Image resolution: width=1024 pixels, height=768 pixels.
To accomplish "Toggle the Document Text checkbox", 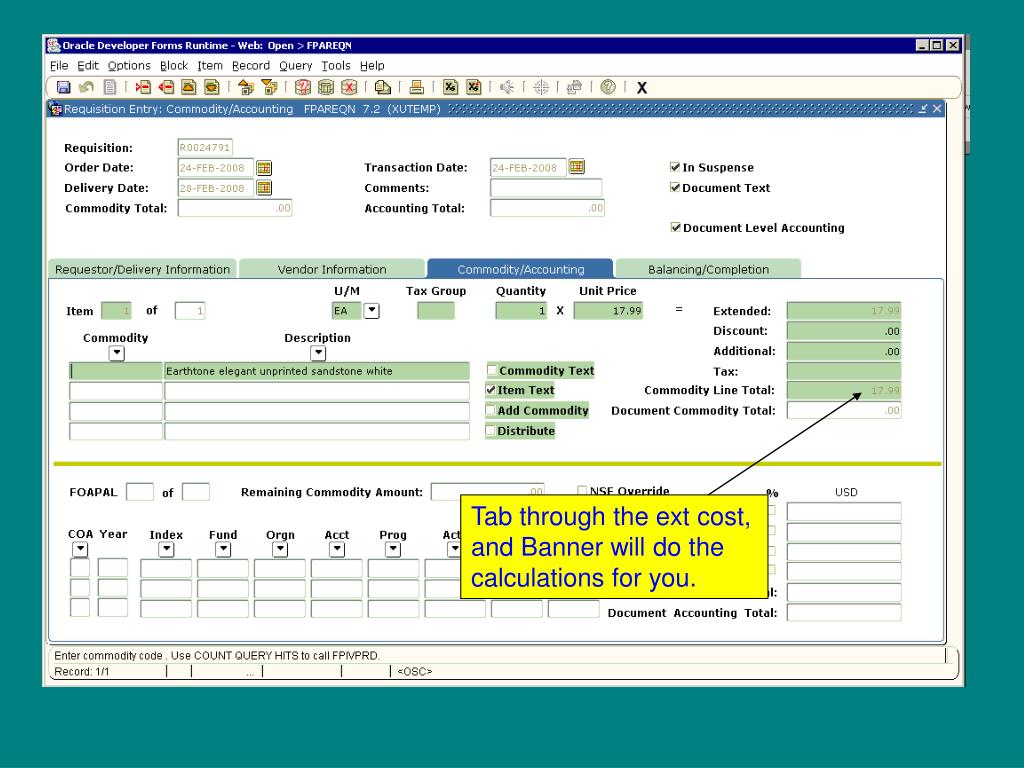I will coord(675,187).
